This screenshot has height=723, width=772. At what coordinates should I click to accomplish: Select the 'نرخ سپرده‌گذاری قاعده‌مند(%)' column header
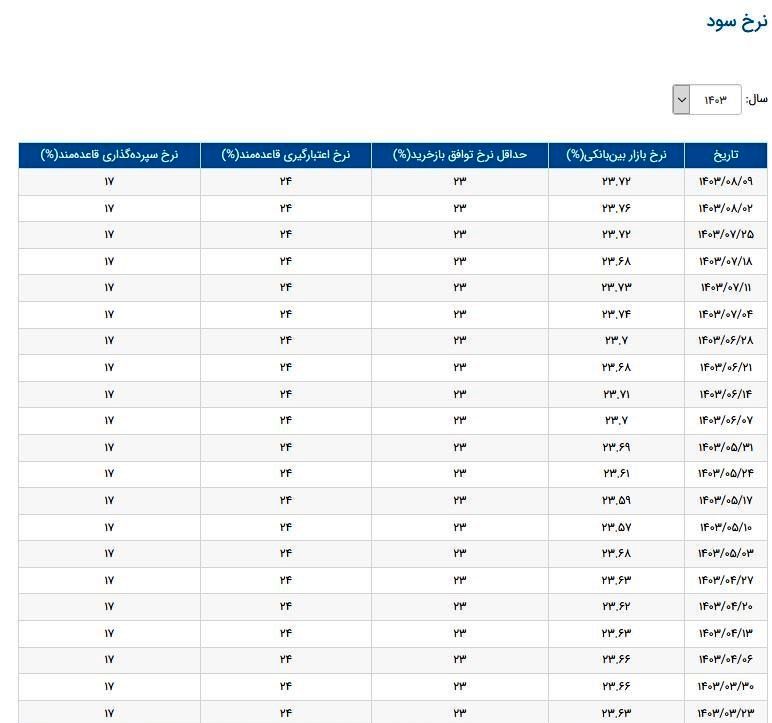pyautogui.click(x=109, y=155)
